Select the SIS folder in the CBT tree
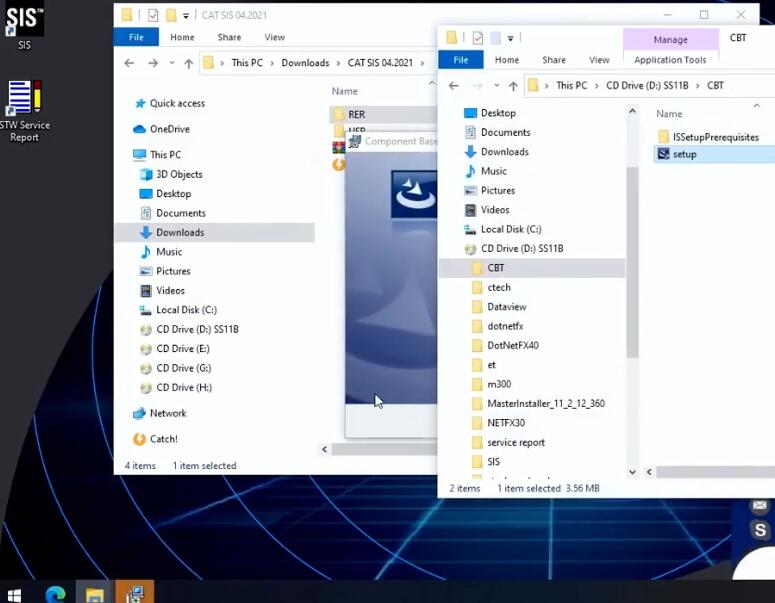 [493, 462]
